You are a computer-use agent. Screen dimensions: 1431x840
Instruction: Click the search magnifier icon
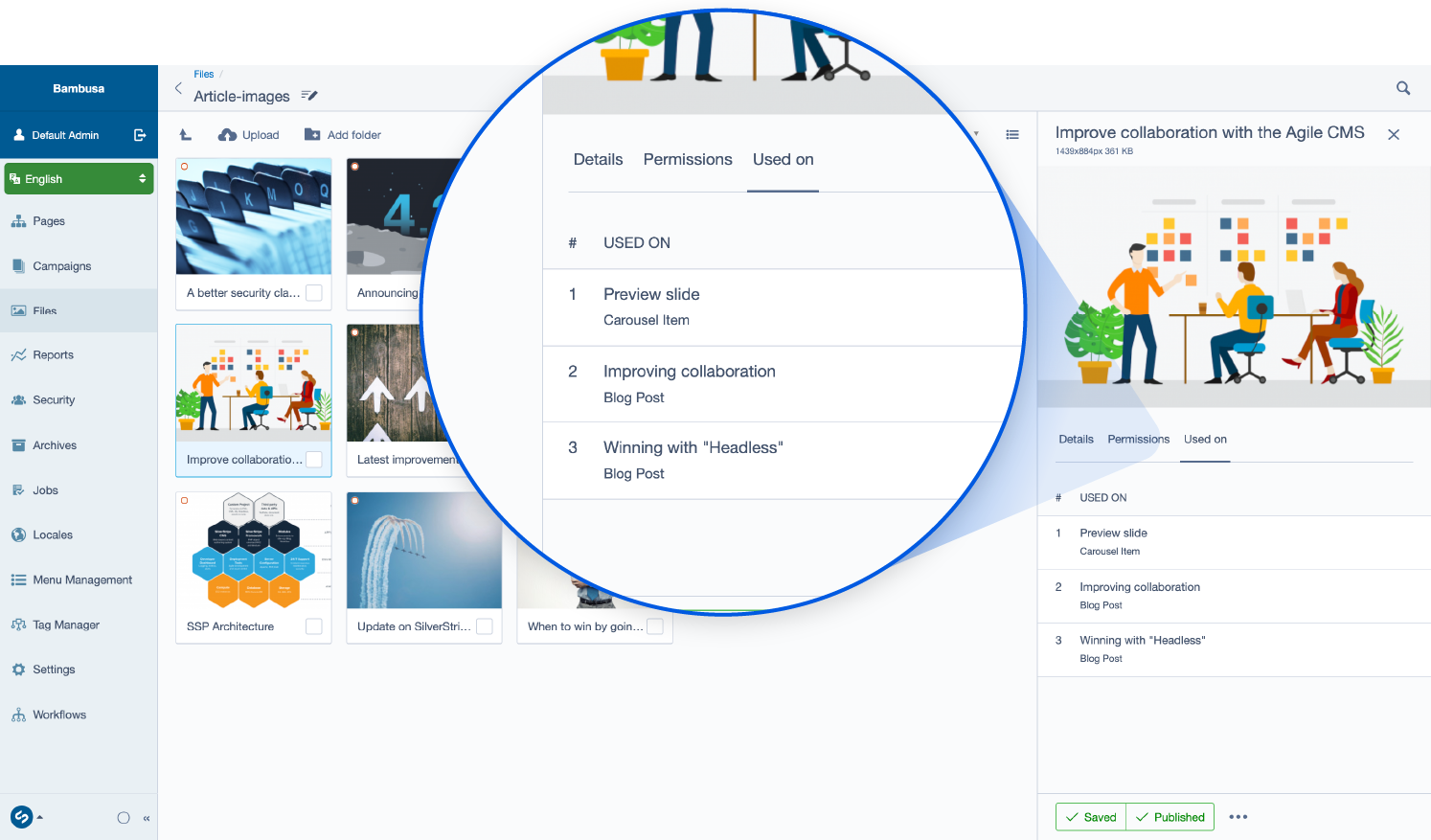(x=1403, y=88)
